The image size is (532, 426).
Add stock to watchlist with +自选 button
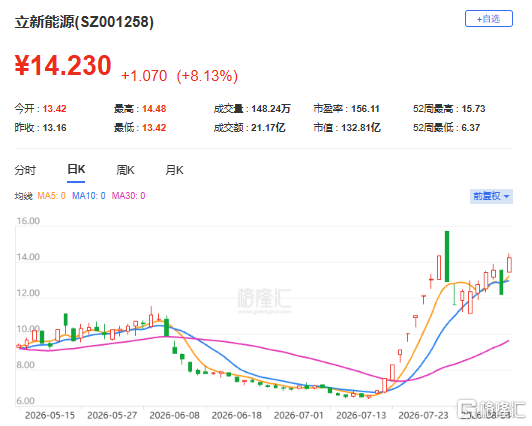click(488, 19)
